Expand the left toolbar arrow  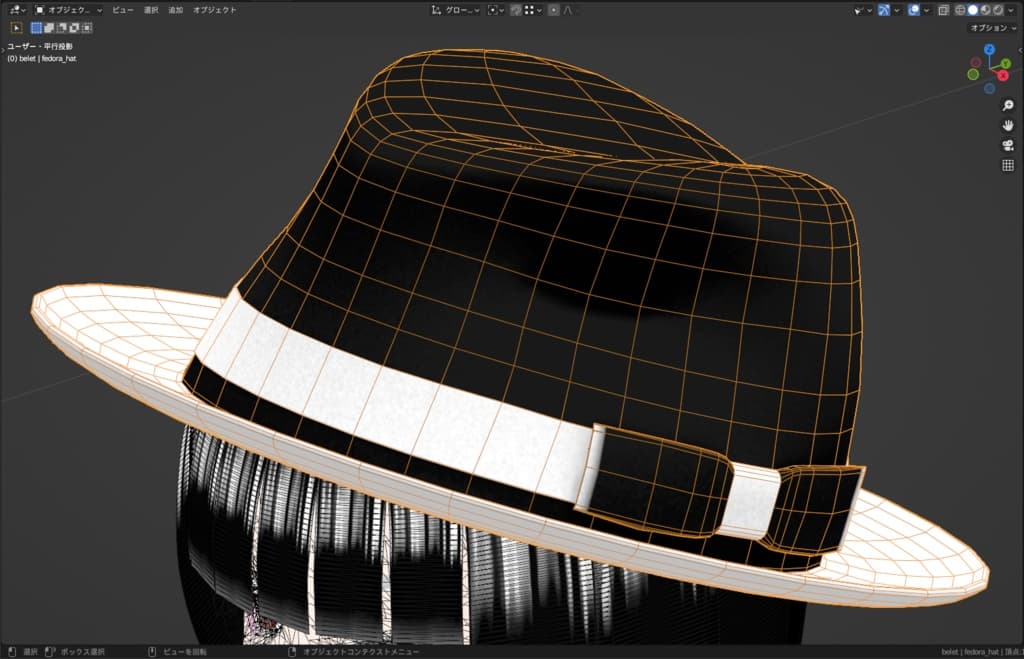coord(3,50)
